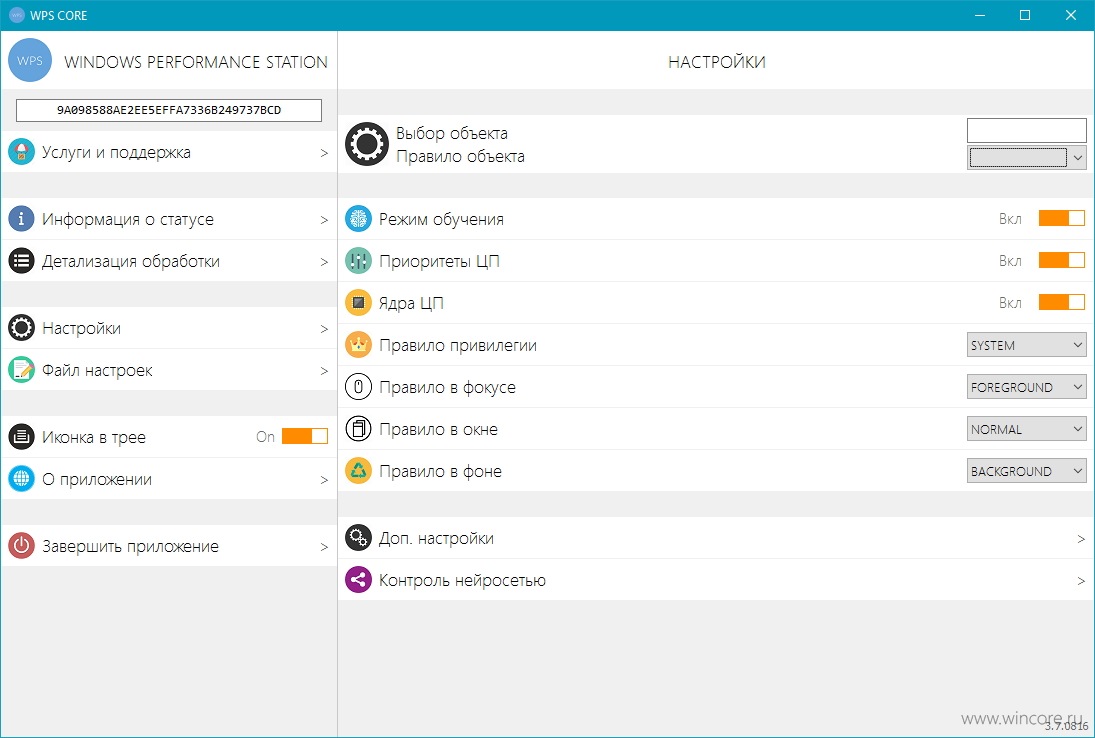Open the NORMAL window rule dropdown

tap(1027, 429)
